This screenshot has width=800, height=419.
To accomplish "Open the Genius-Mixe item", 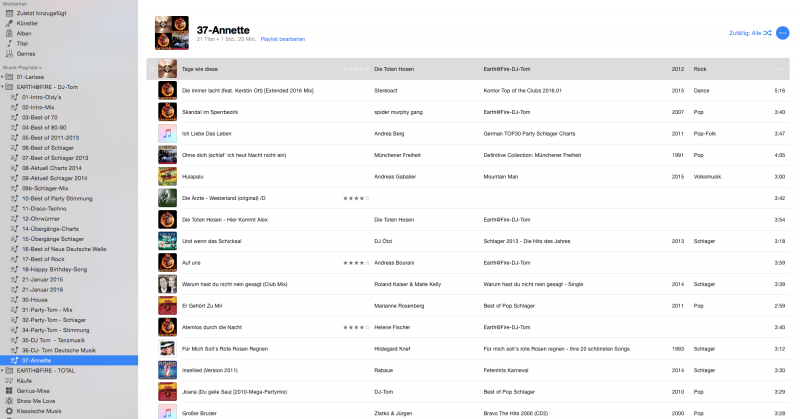I will coord(33,391).
